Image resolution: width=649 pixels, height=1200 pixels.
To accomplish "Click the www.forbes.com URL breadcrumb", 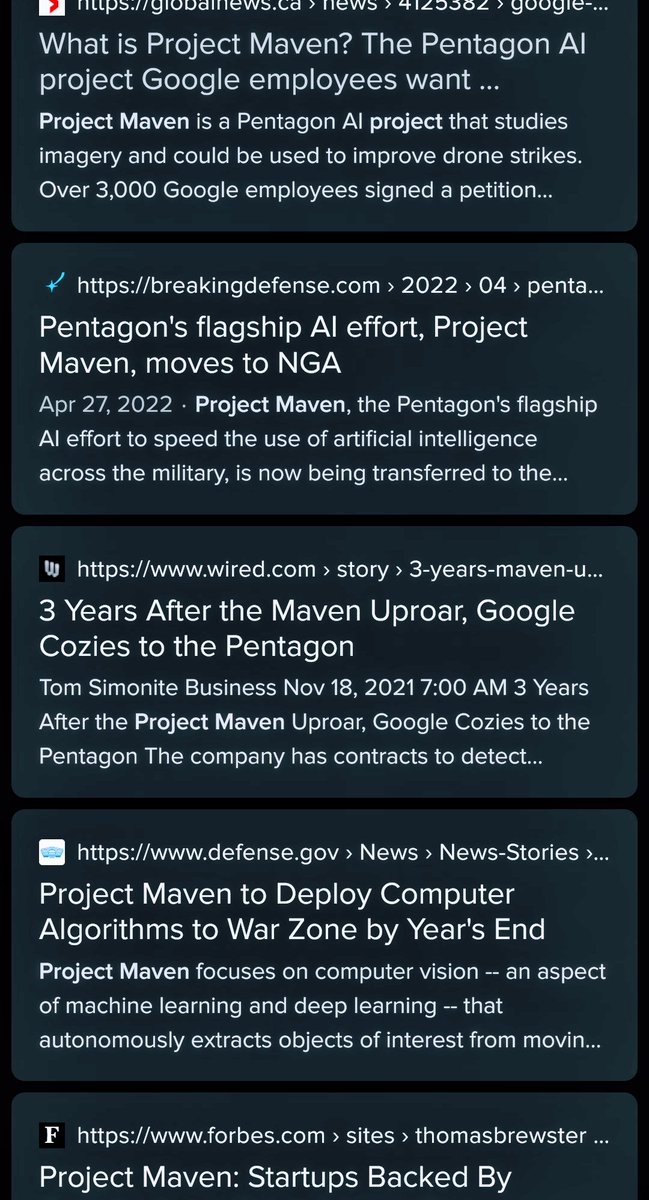I will coord(200,1135).
